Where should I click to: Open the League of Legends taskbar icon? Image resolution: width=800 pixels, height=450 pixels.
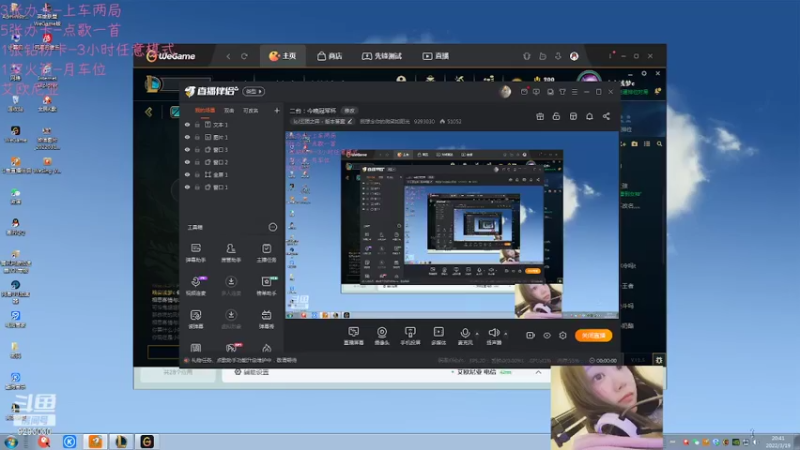[x=121, y=442]
